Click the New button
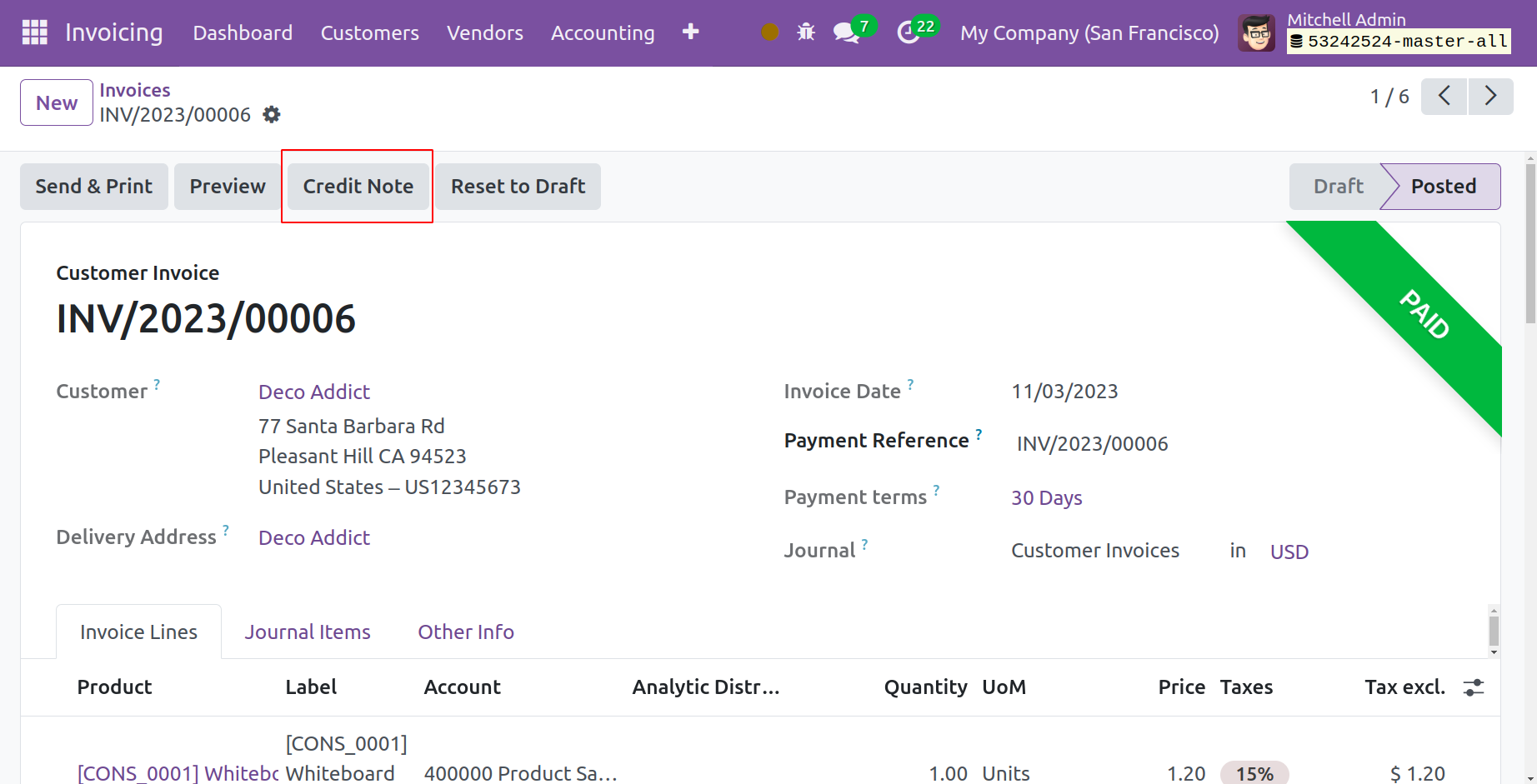This screenshot has height=784, width=1537. pos(57,102)
